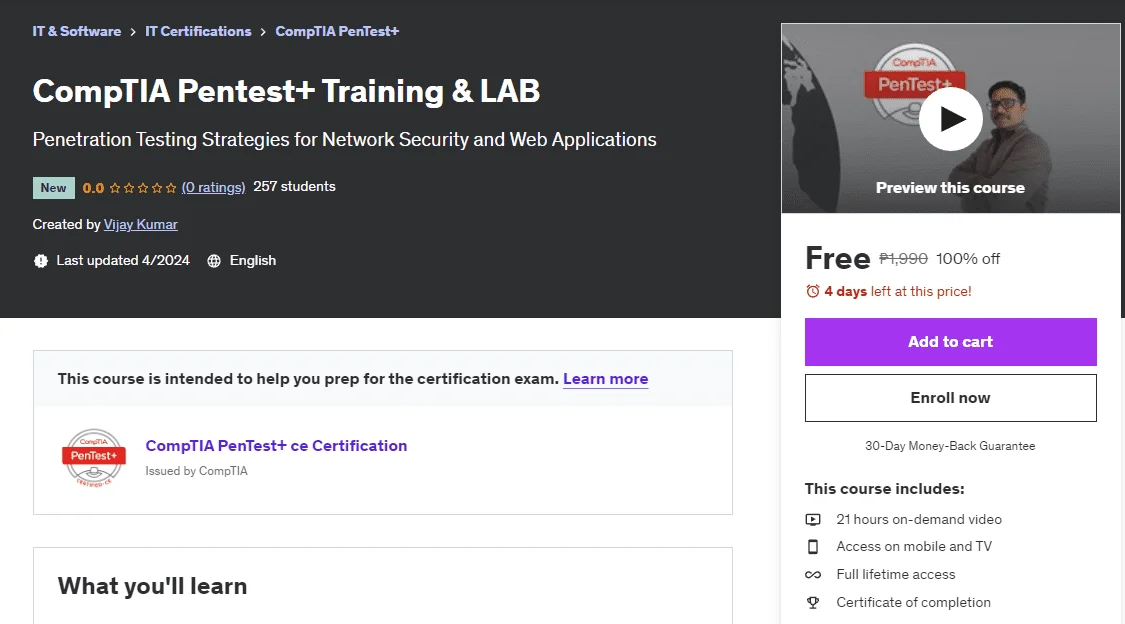Click the Enroll now button

951,398
